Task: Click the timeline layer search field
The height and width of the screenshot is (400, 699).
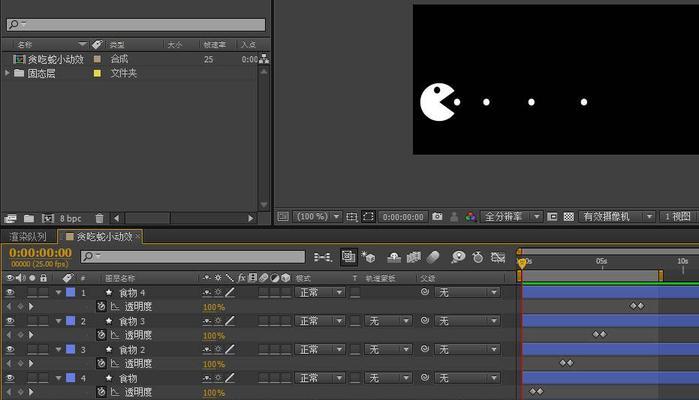Action: (x=193, y=256)
